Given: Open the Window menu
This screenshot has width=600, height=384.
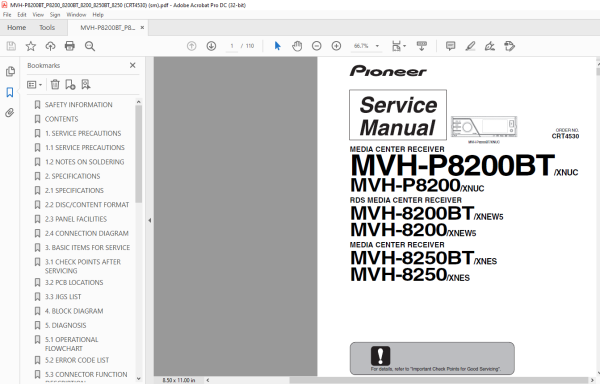Looking at the screenshot, I should point(76,15).
